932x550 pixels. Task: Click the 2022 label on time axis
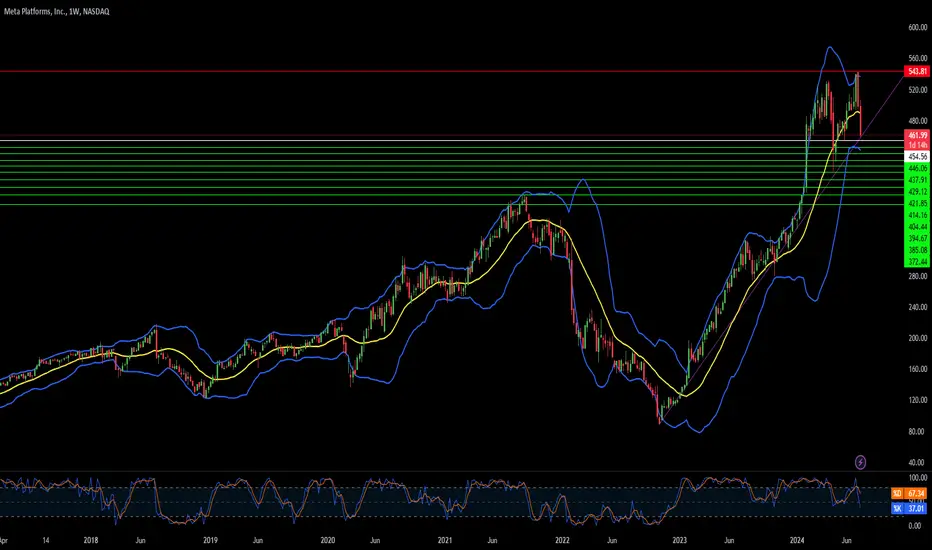point(562,540)
